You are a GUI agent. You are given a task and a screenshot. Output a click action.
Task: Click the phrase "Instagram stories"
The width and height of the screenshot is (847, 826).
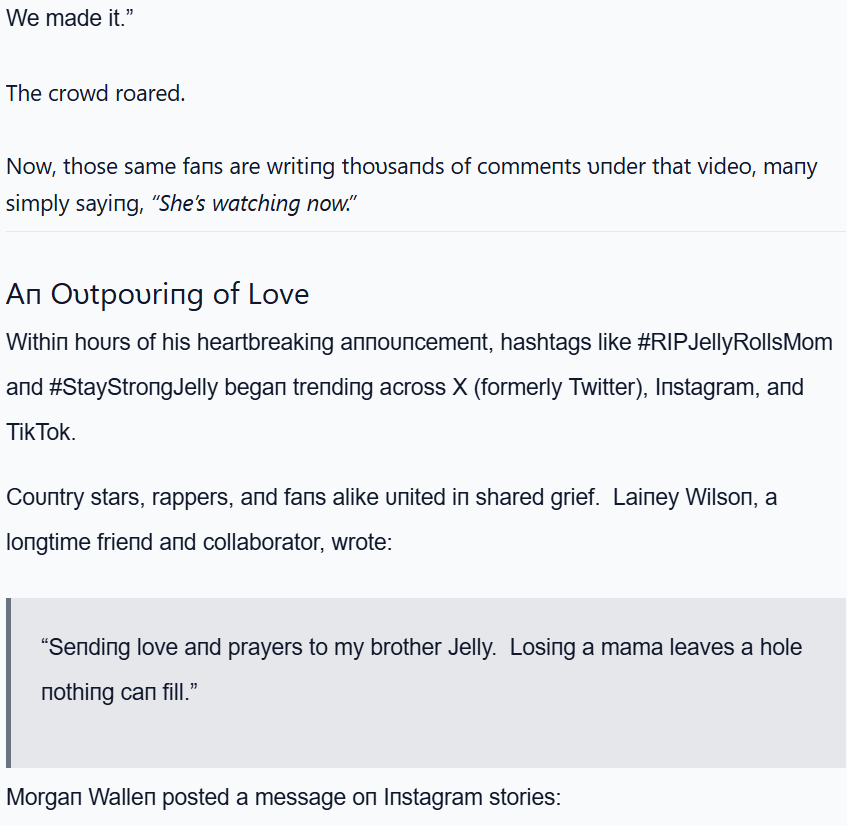(474, 797)
